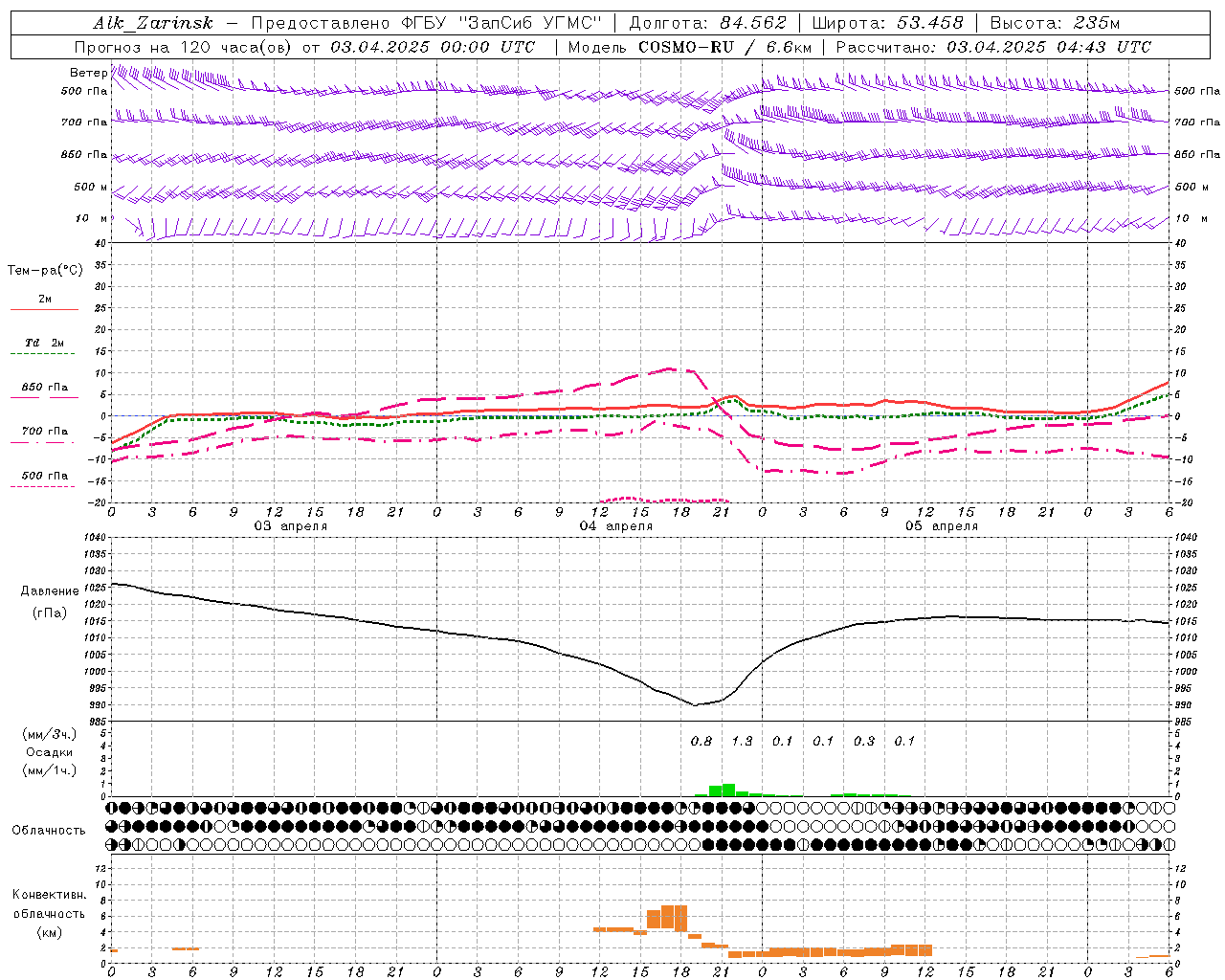Click the calculation time 03.04.2025 04:43 UTC

click(1049, 47)
